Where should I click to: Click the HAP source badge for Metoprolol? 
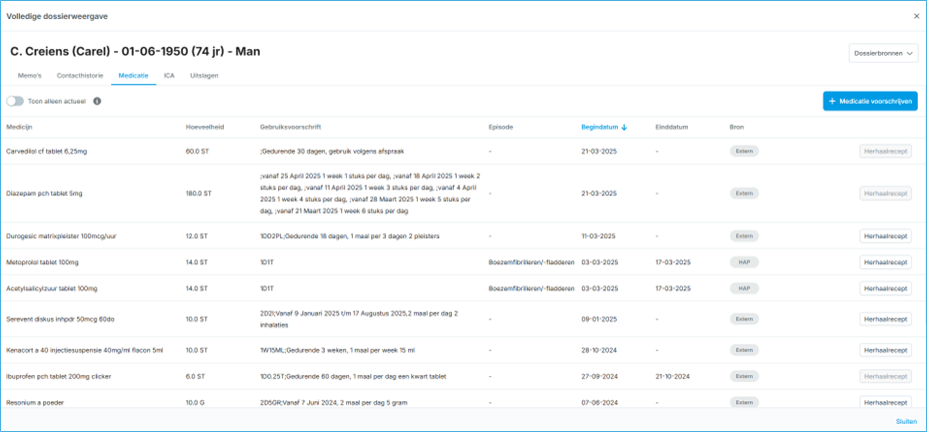point(743,262)
